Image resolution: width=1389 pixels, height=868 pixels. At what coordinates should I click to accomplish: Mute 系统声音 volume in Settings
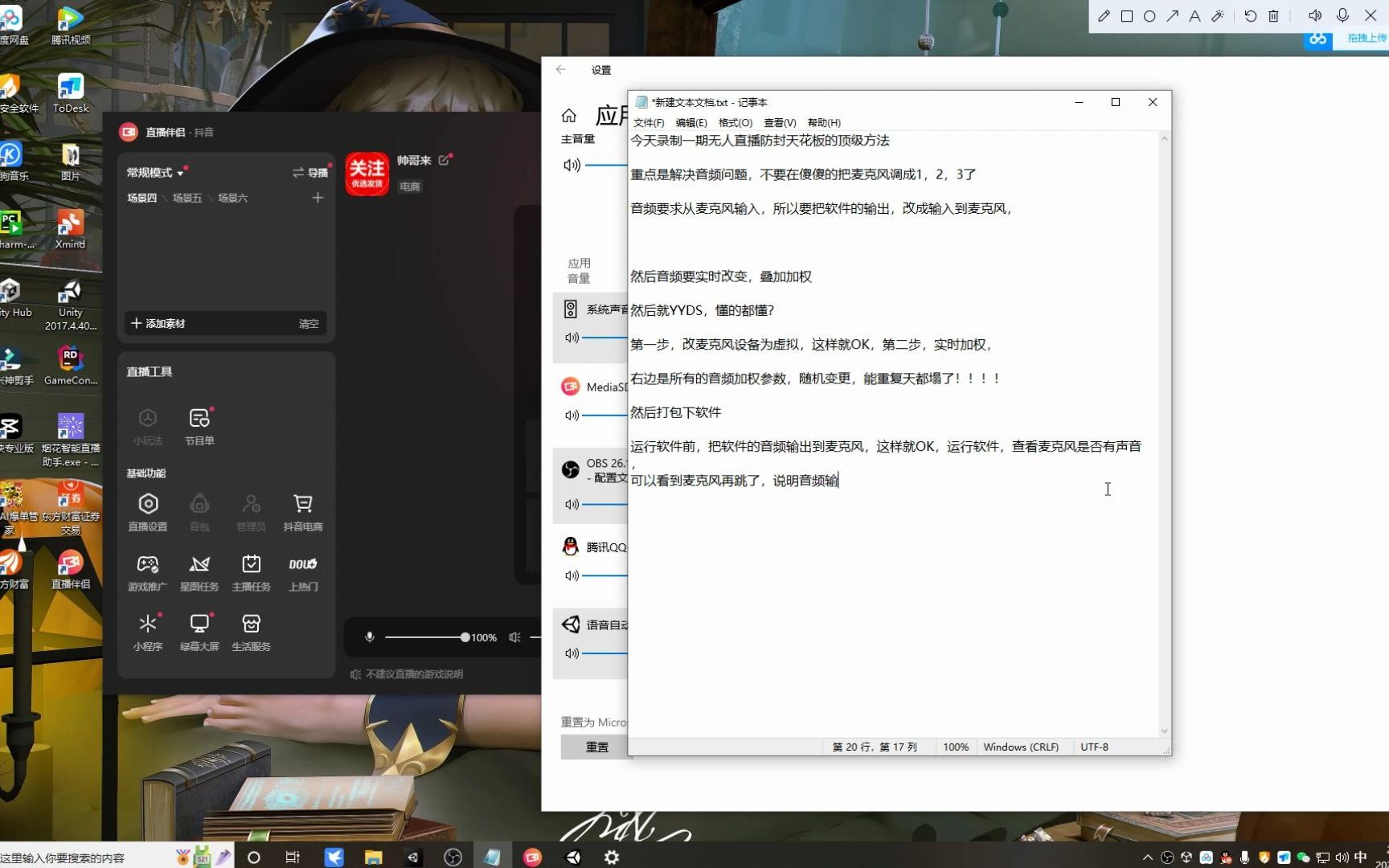(x=572, y=338)
